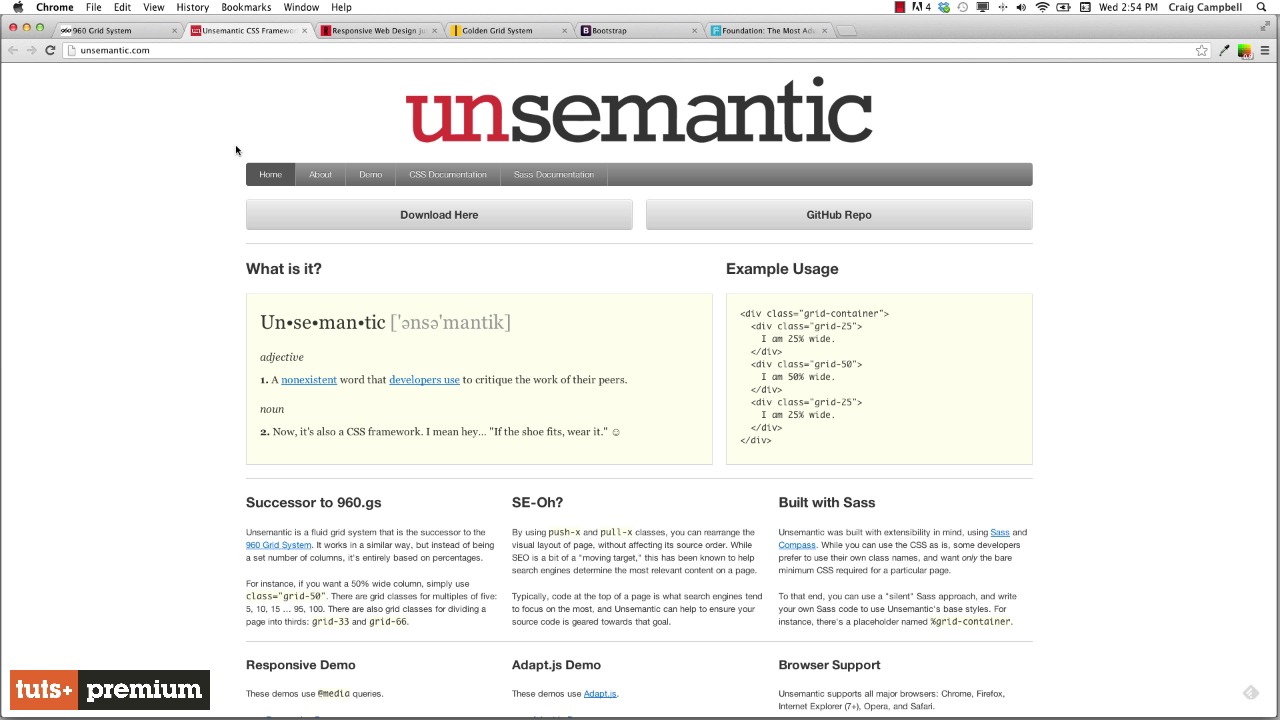The width and height of the screenshot is (1280, 720).
Task: Close the Golden Grid System tab
Action: 564,31
